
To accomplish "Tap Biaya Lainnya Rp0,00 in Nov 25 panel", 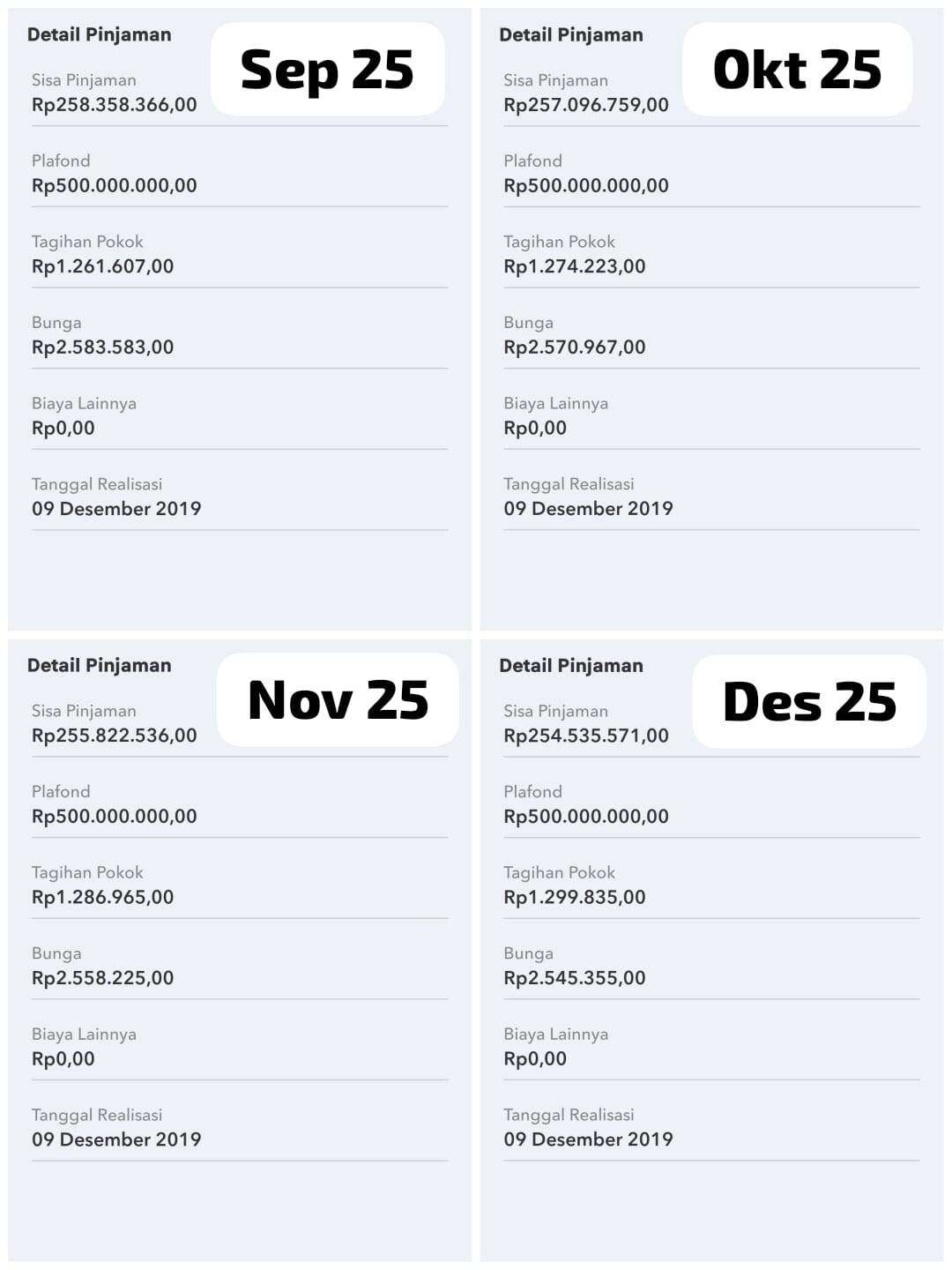I will 63,1059.
